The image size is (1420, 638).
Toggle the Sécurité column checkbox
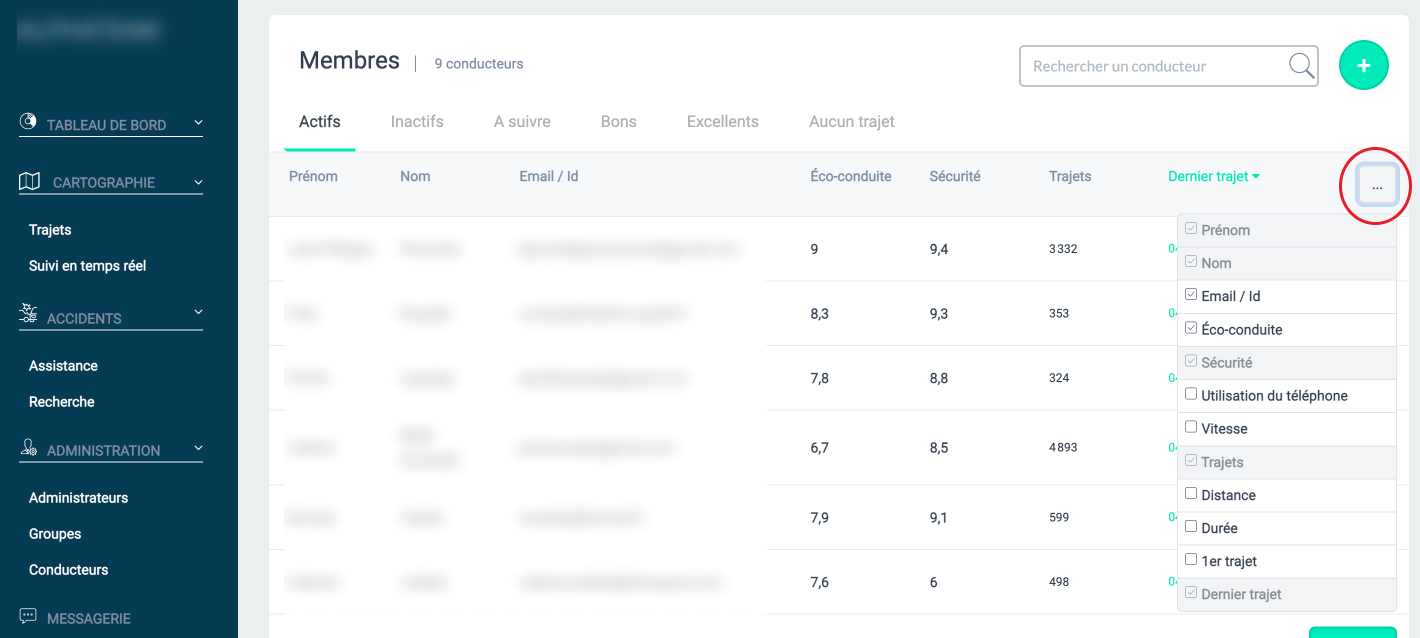click(1191, 361)
